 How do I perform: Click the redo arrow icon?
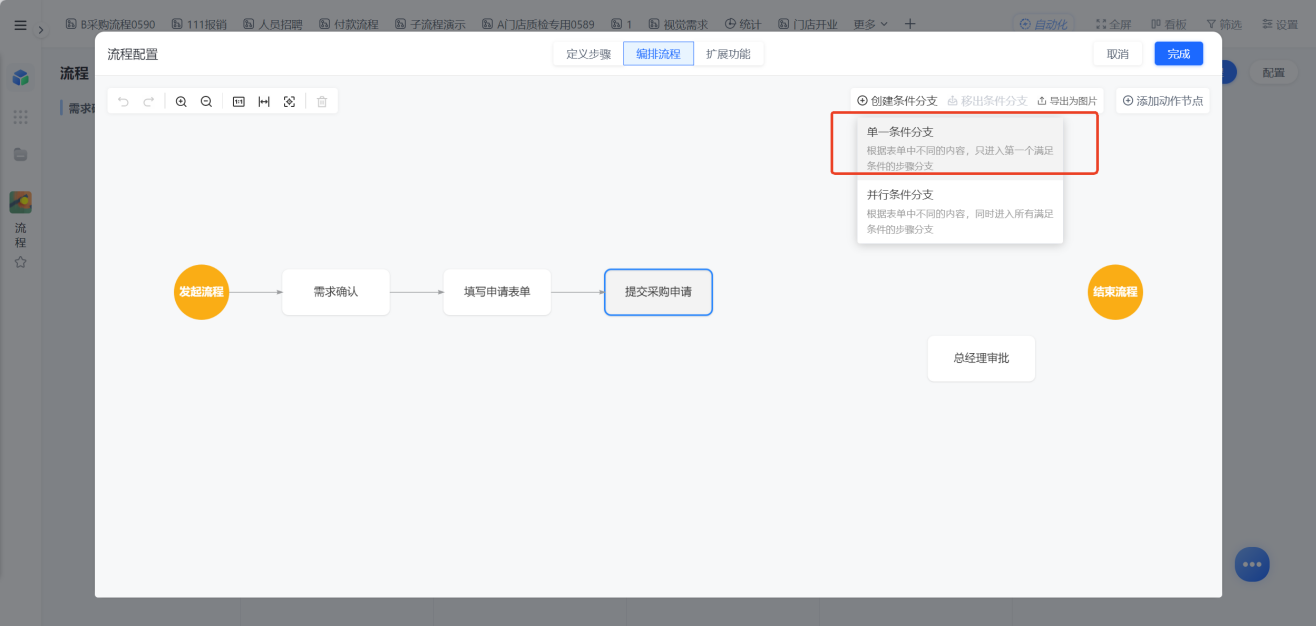click(149, 101)
